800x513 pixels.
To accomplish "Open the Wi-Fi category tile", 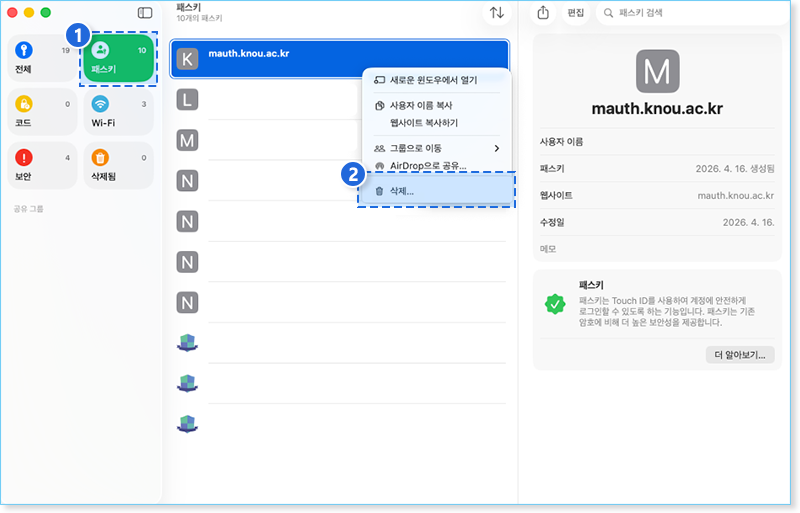I will [118, 112].
